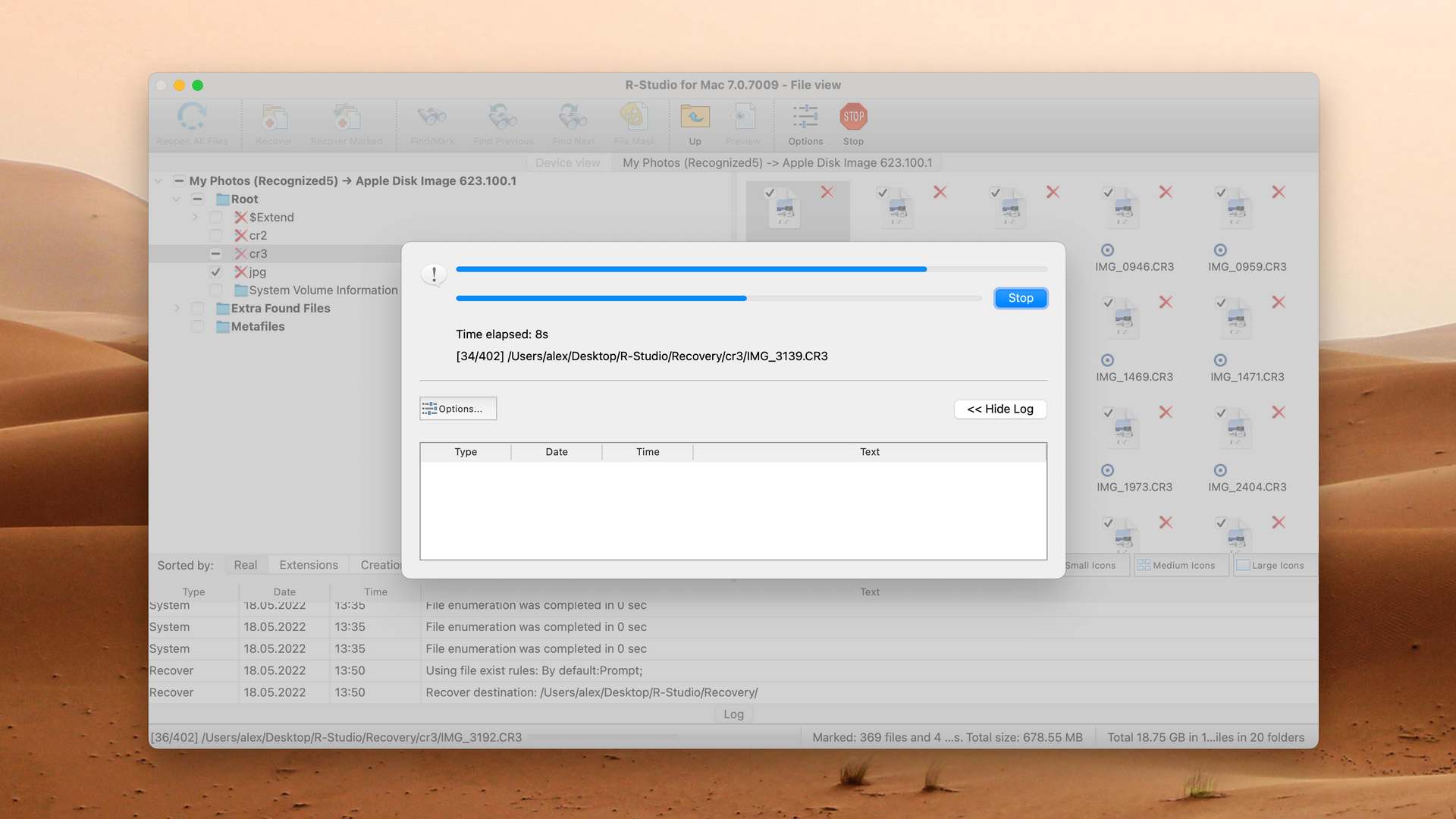1456x819 pixels.
Task: Click the Log tab at bottom
Action: click(733, 714)
